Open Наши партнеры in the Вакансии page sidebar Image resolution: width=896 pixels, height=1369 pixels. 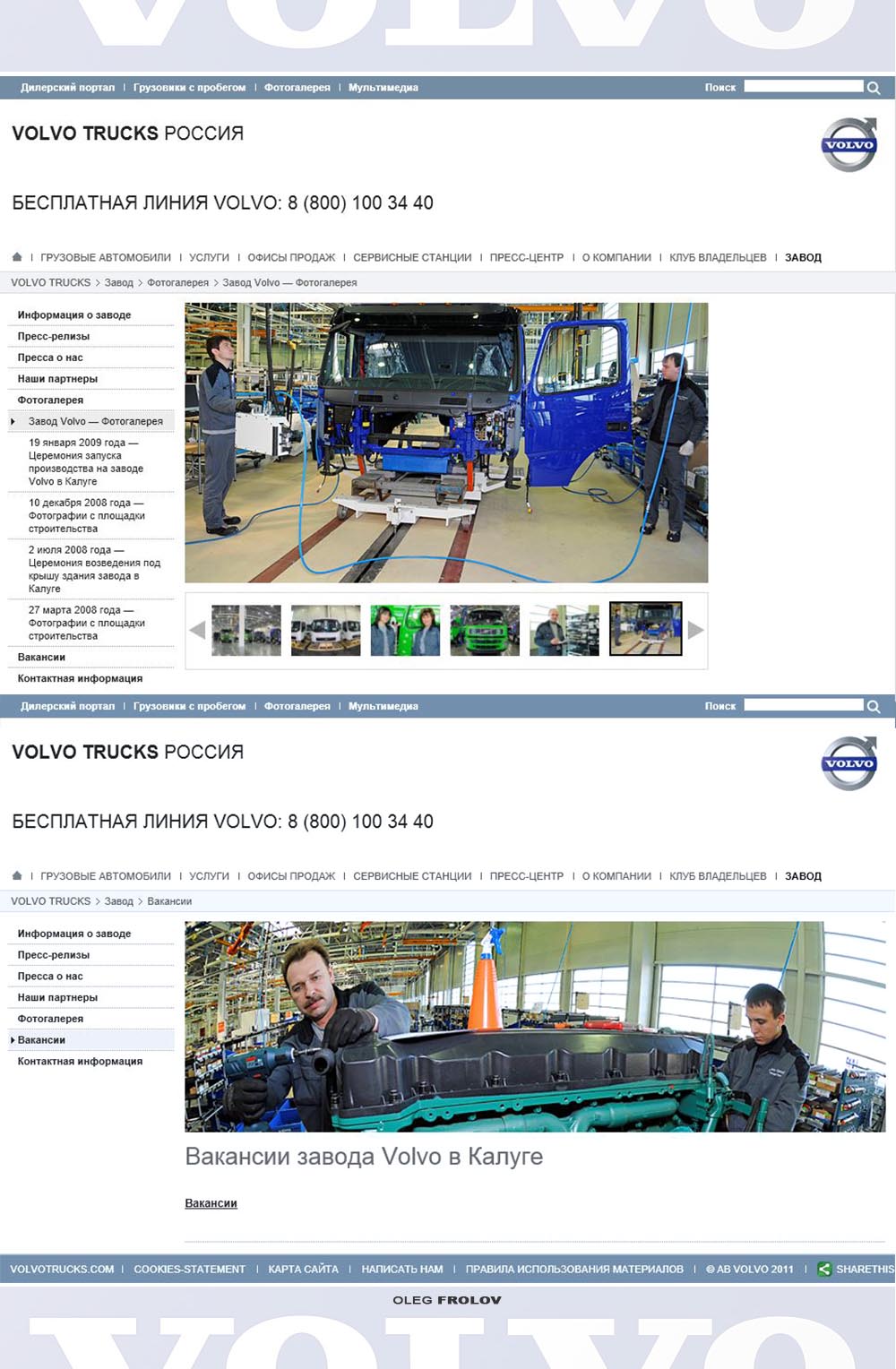tap(57, 997)
